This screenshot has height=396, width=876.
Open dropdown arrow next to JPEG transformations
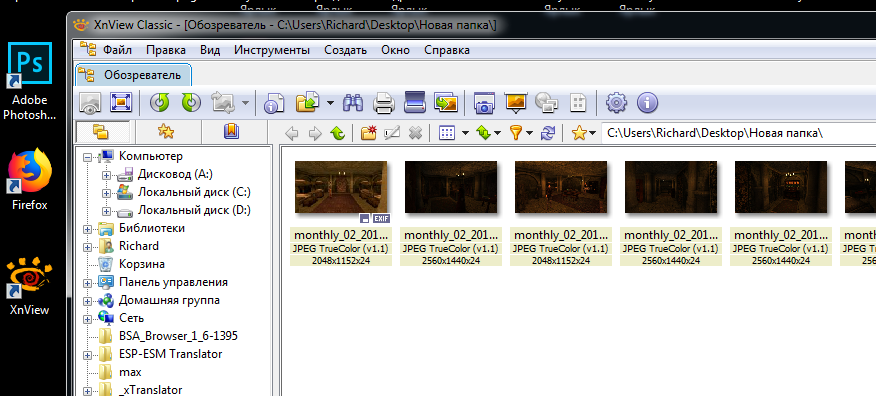245,103
